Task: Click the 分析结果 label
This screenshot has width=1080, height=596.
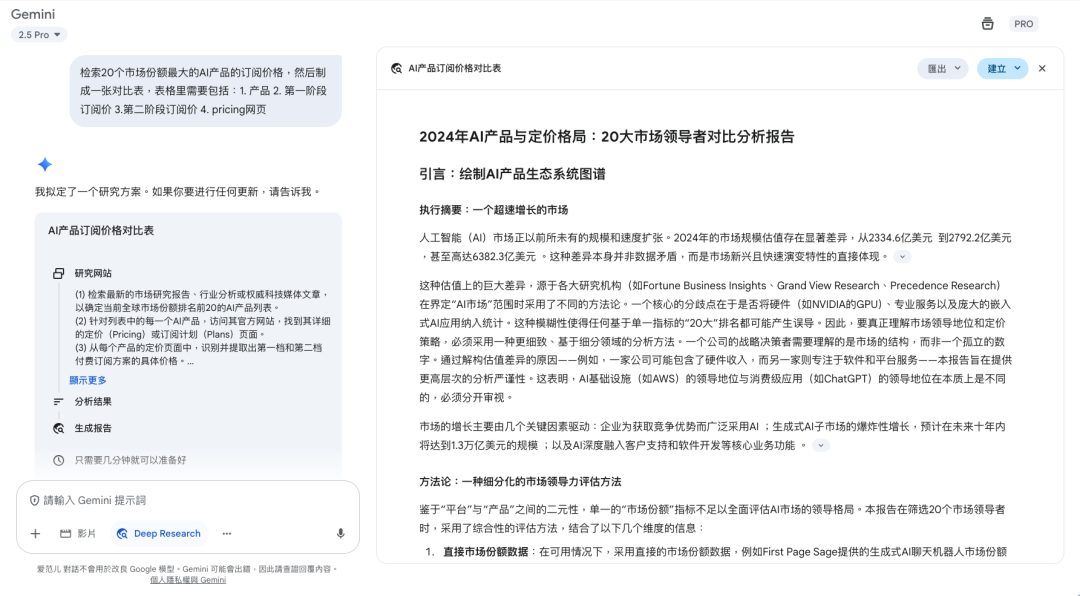Action: [93, 402]
